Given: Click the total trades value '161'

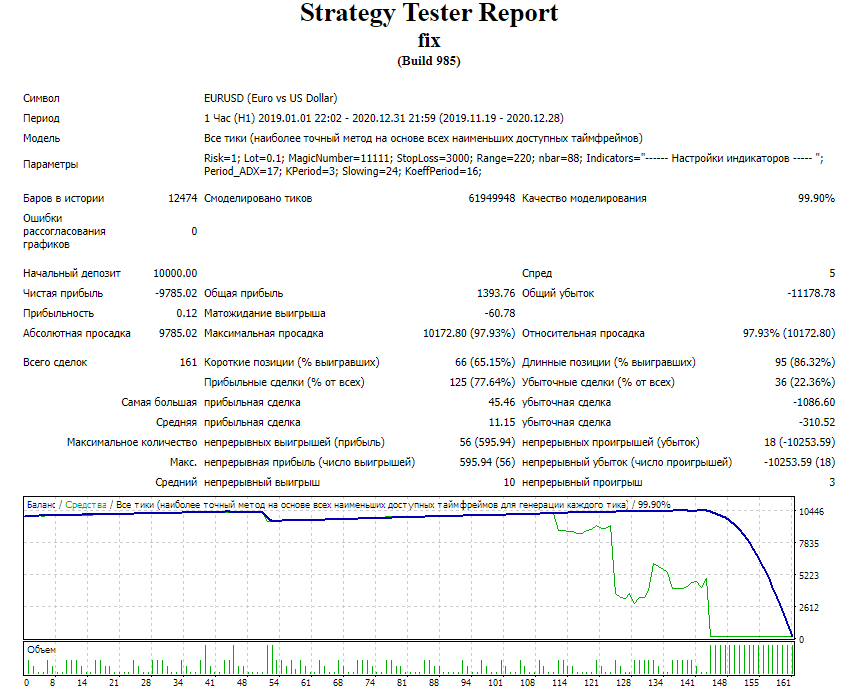Looking at the screenshot, I should [x=188, y=362].
